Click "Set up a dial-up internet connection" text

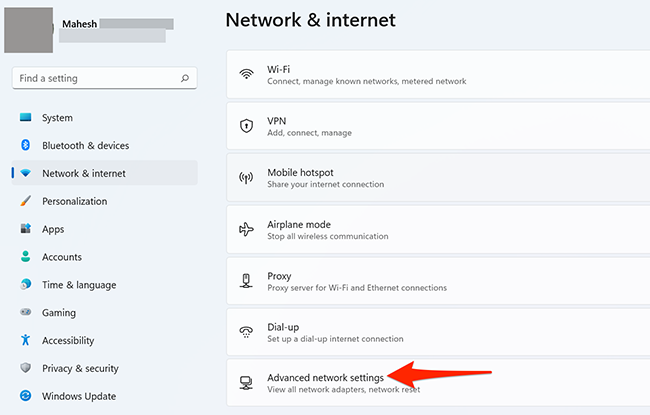[x=335, y=339]
